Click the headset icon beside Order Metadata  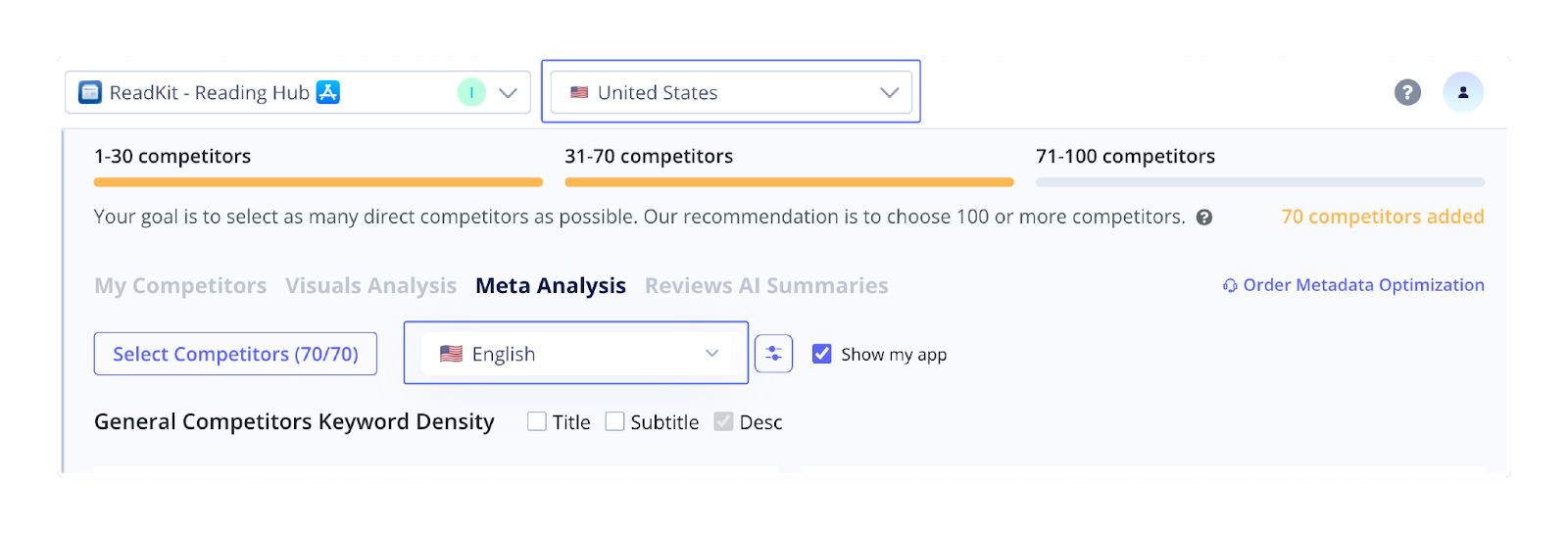(x=1230, y=285)
